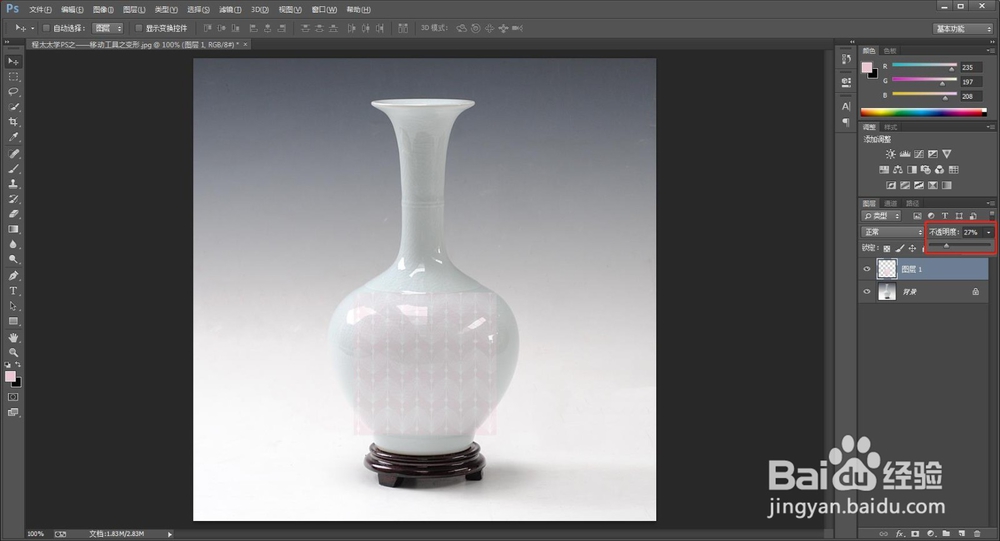
Task: Open the Character panel icon in dock
Action: [846, 106]
